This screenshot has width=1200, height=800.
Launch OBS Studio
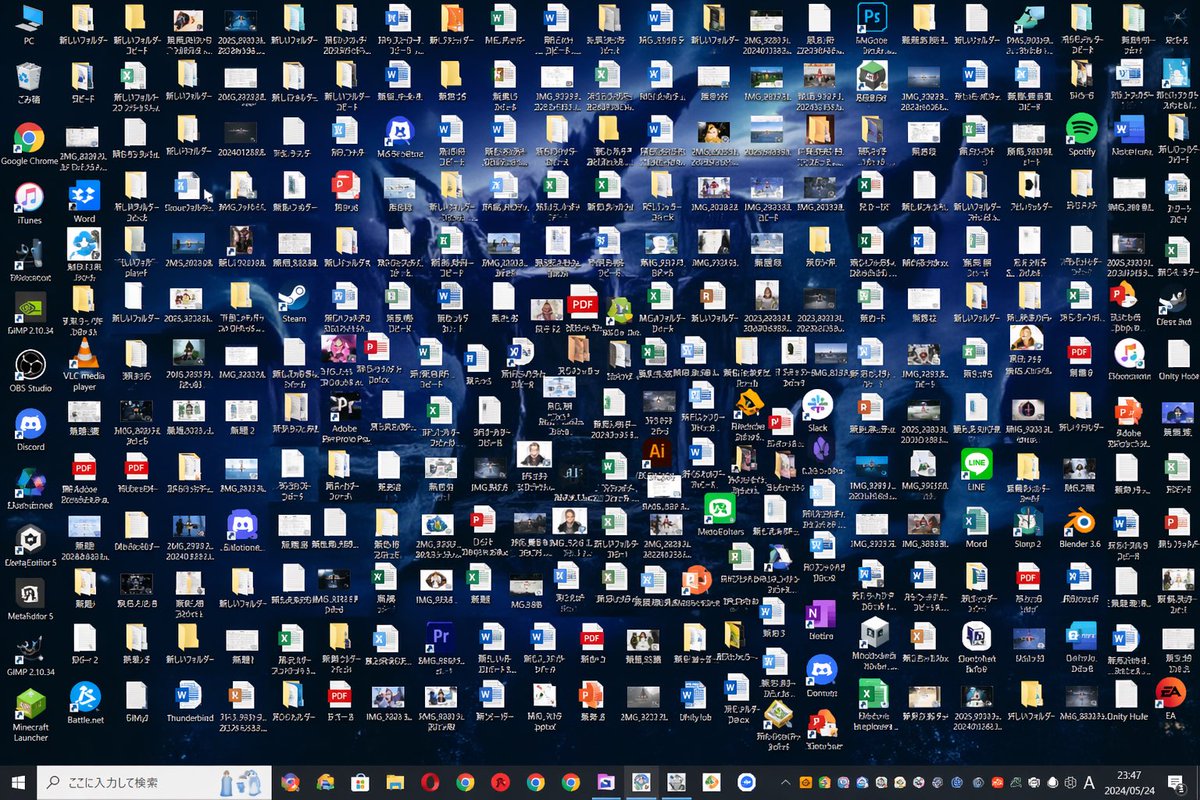point(29,365)
